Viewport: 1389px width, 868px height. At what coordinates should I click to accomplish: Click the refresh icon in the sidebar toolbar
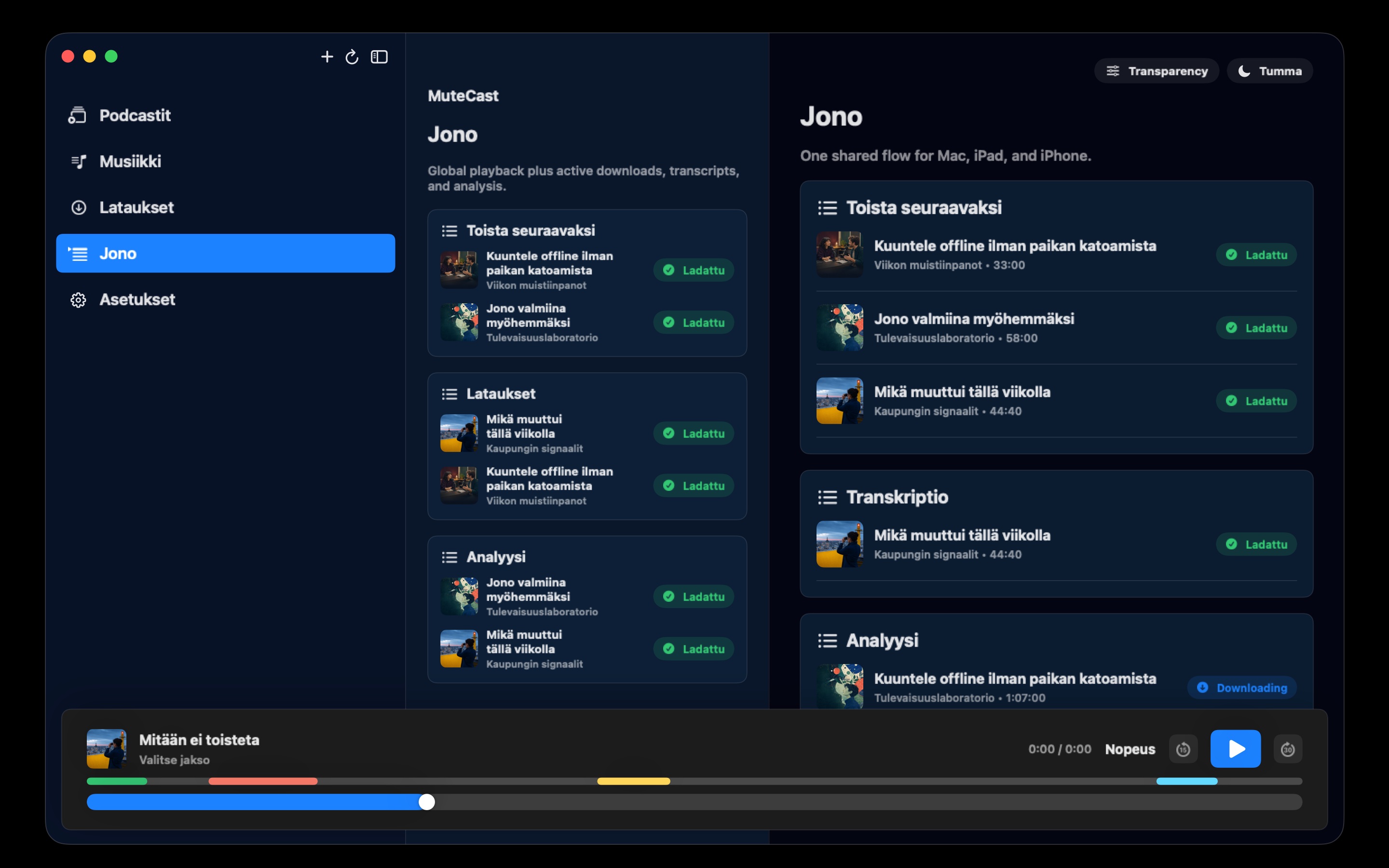(x=352, y=57)
